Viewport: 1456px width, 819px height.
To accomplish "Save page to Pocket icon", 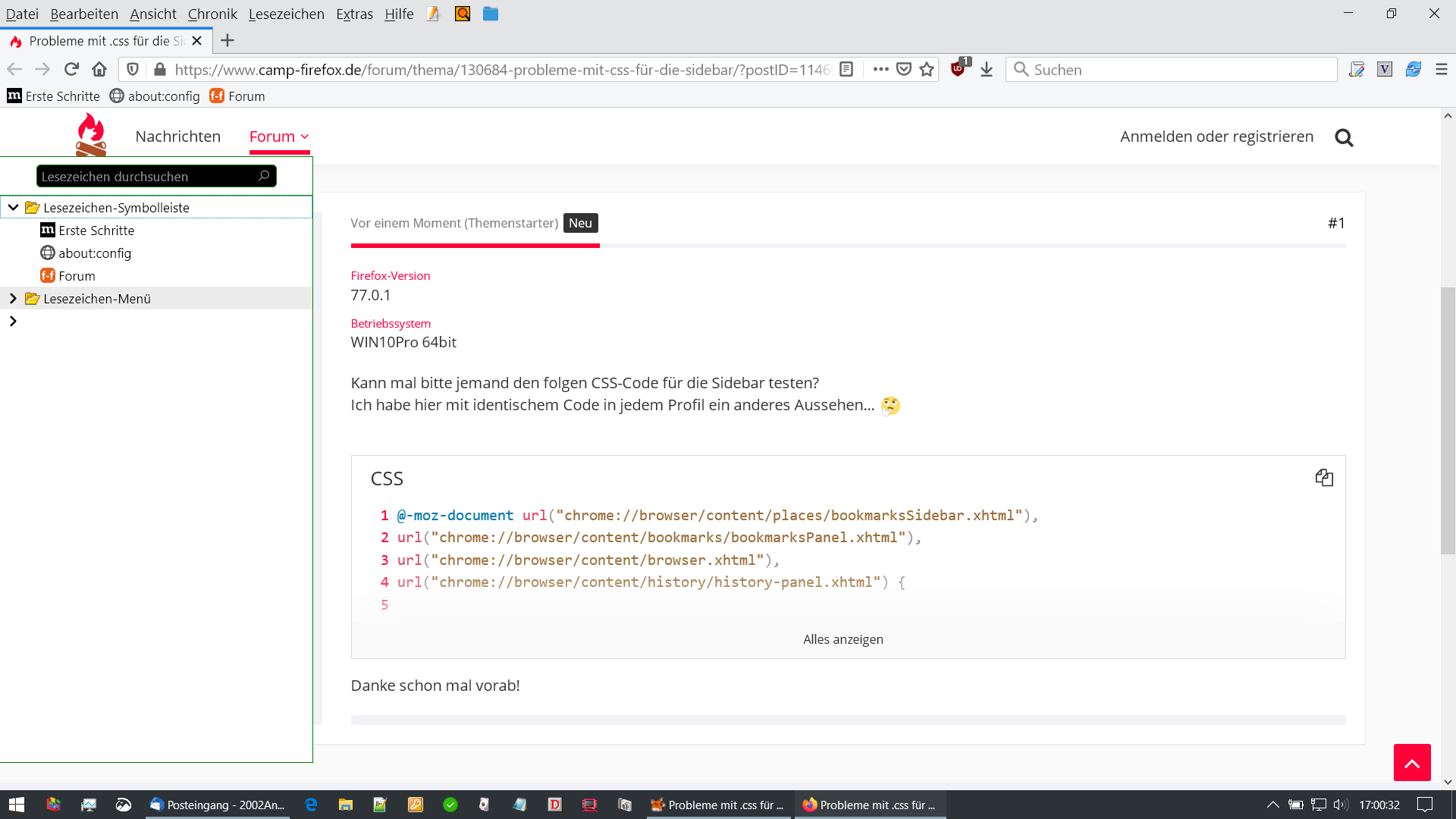I will pyautogui.click(x=904, y=70).
